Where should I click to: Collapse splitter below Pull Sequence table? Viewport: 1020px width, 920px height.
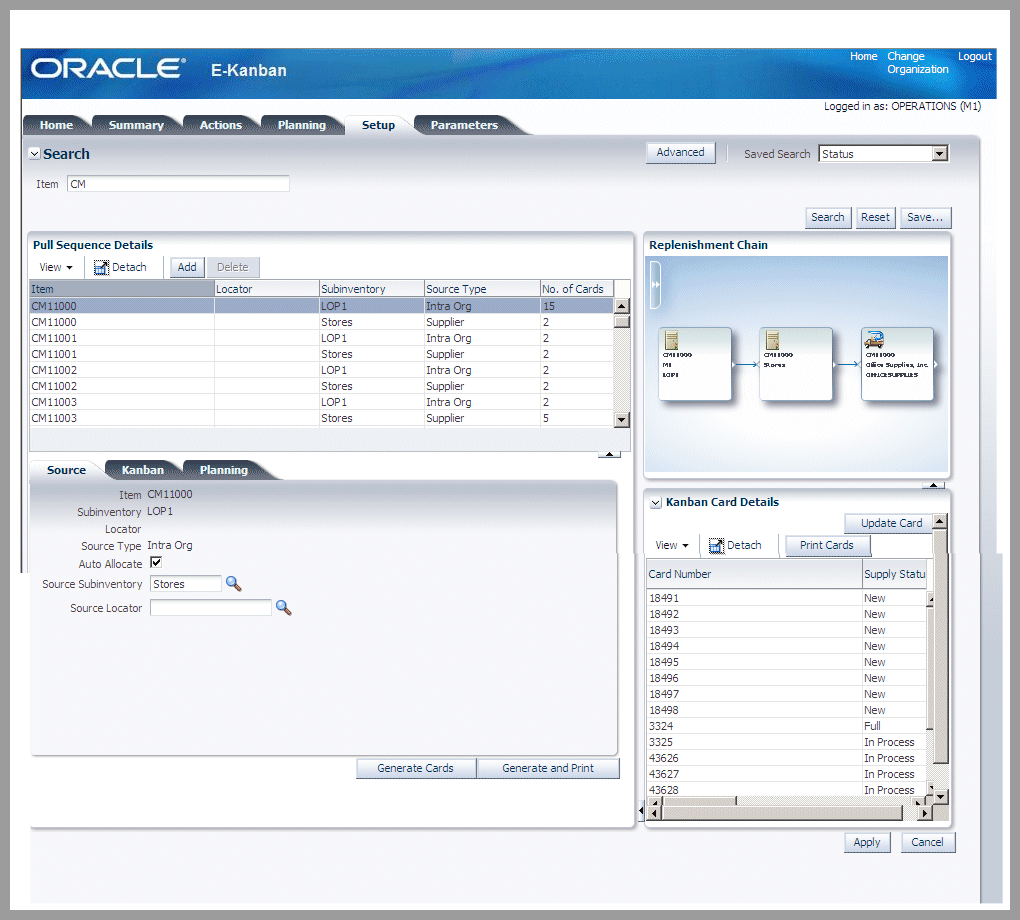(x=609, y=454)
